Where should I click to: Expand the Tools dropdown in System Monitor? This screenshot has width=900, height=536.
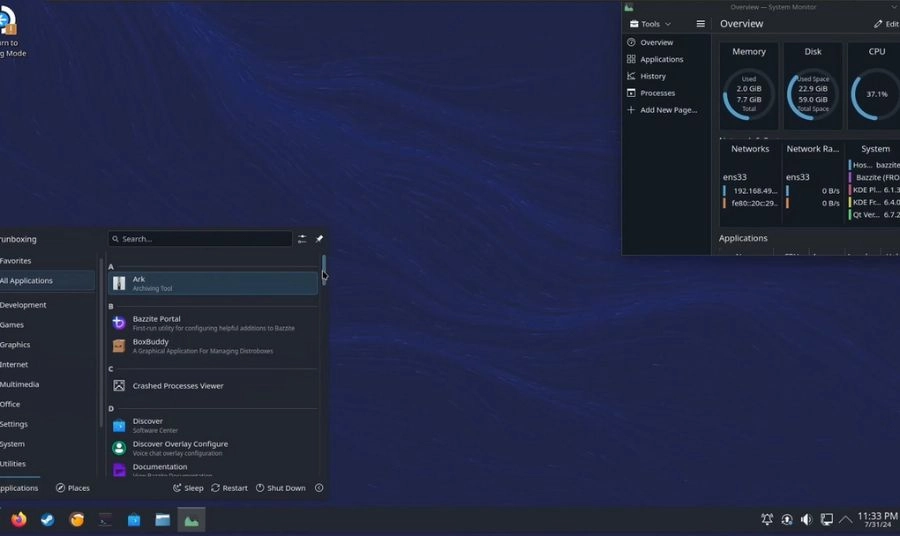(650, 24)
